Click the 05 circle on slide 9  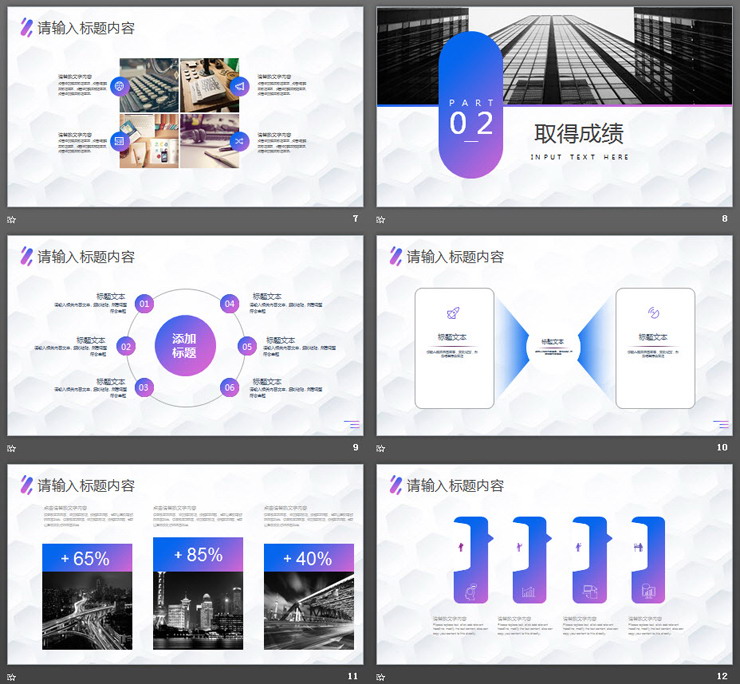[247, 346]
